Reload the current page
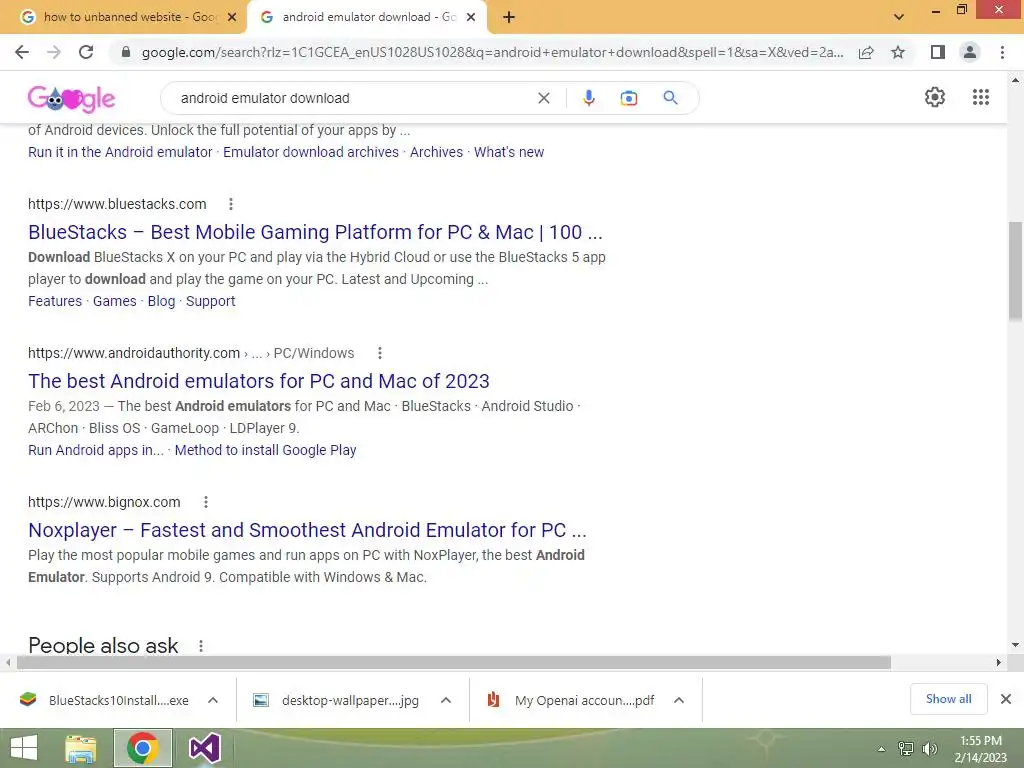1024x768 pixels. point(86,52)
